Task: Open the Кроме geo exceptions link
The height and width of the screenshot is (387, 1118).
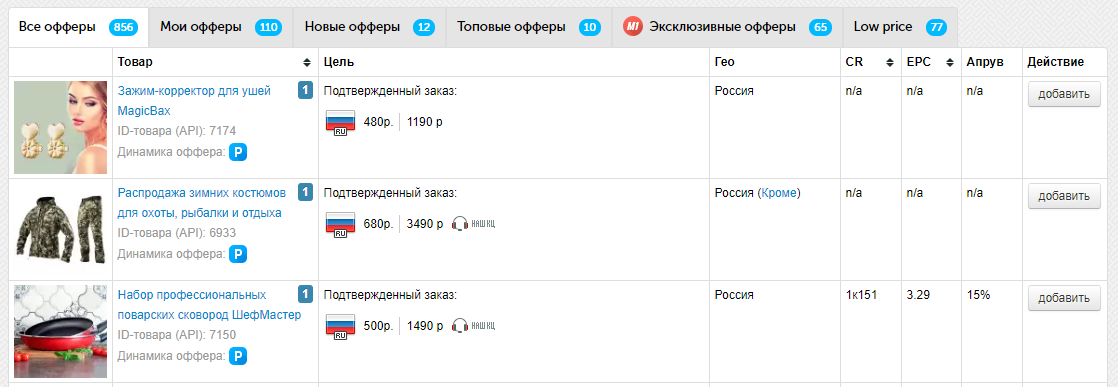Action: [779, 193]
